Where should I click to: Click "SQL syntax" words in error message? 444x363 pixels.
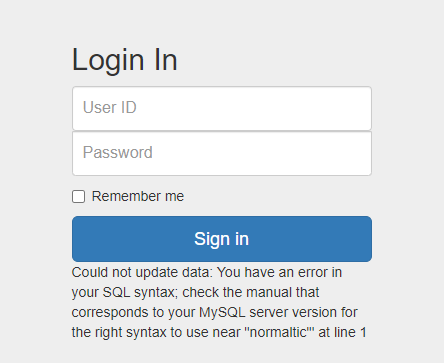click(x=140, y=292)
